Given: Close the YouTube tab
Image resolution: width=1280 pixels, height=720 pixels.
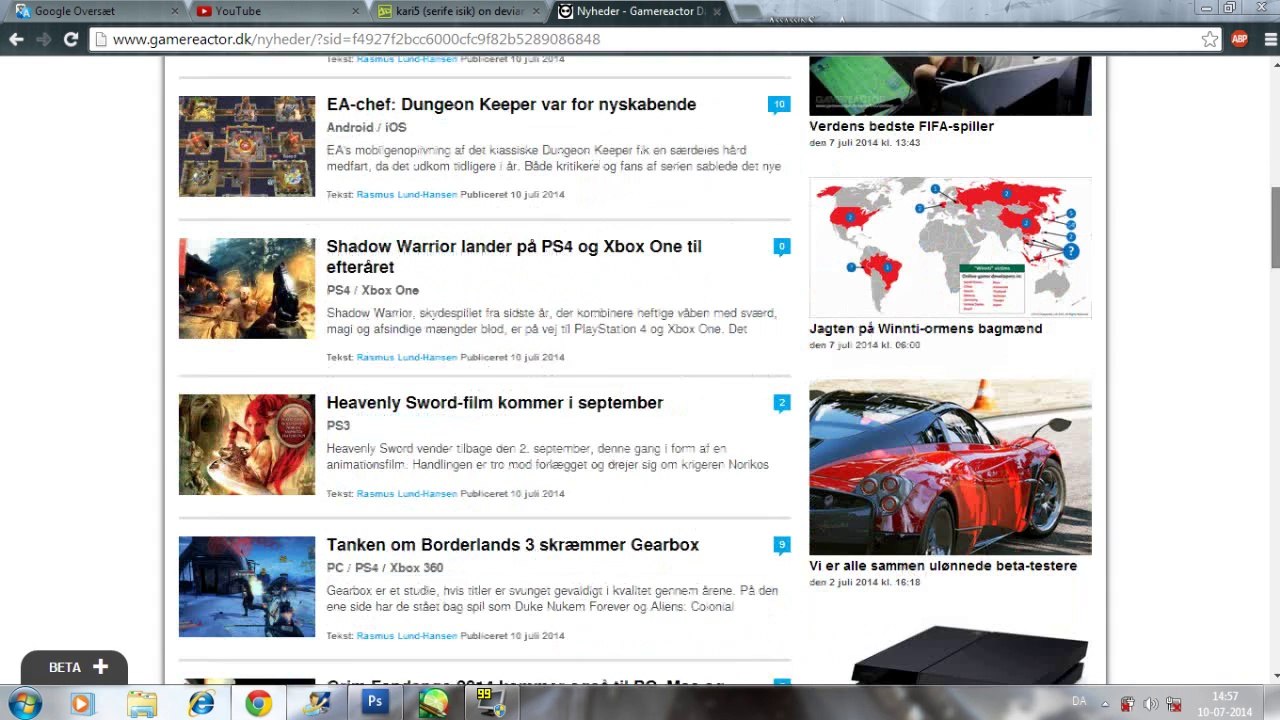Looking at the screenshot, I should 355,11.
